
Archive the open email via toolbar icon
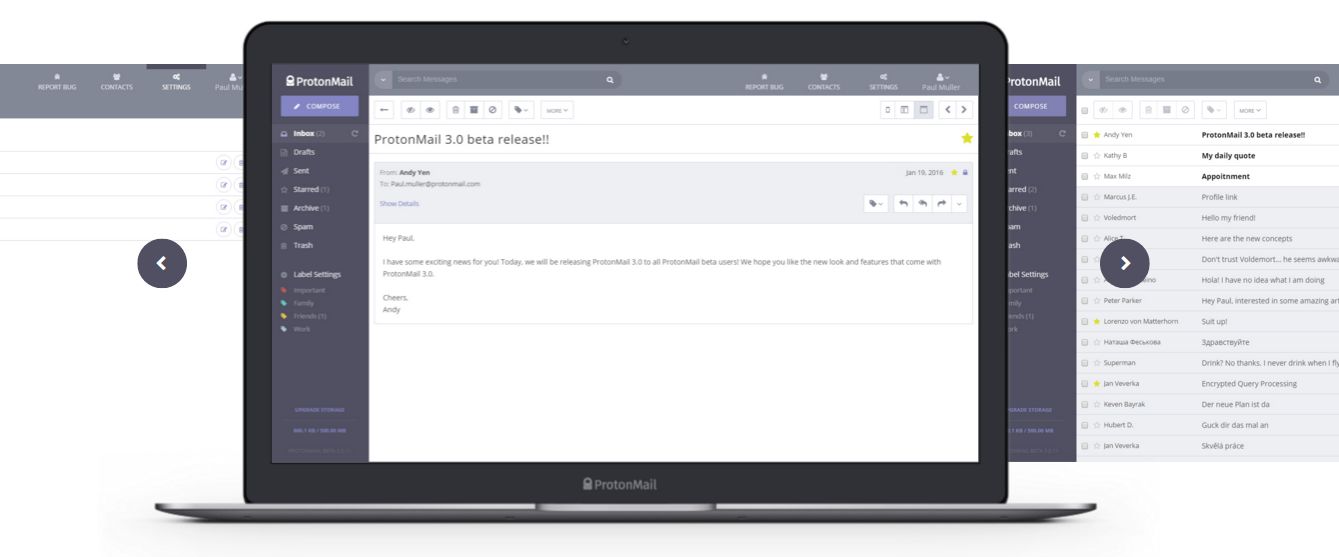474,110
